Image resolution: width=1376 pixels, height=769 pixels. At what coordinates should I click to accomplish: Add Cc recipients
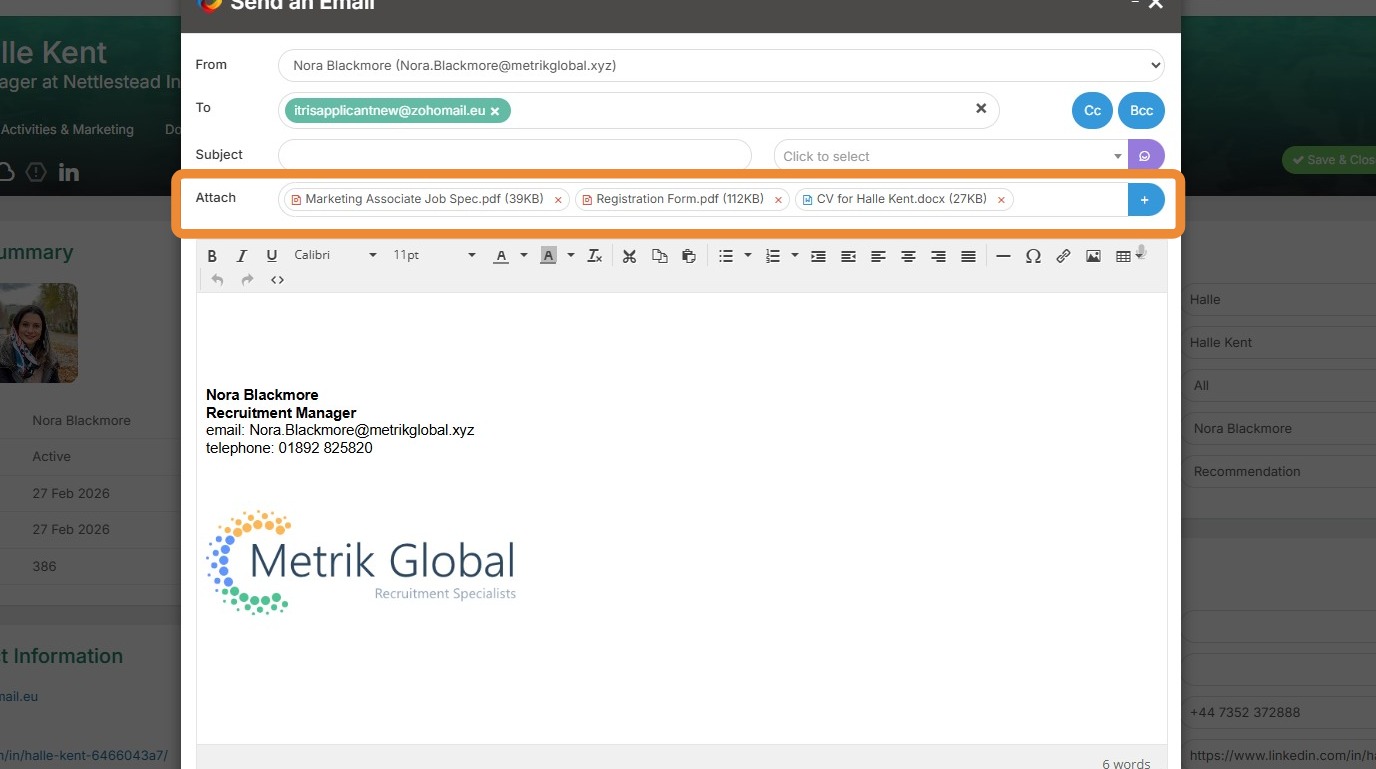click(1093, 111)
